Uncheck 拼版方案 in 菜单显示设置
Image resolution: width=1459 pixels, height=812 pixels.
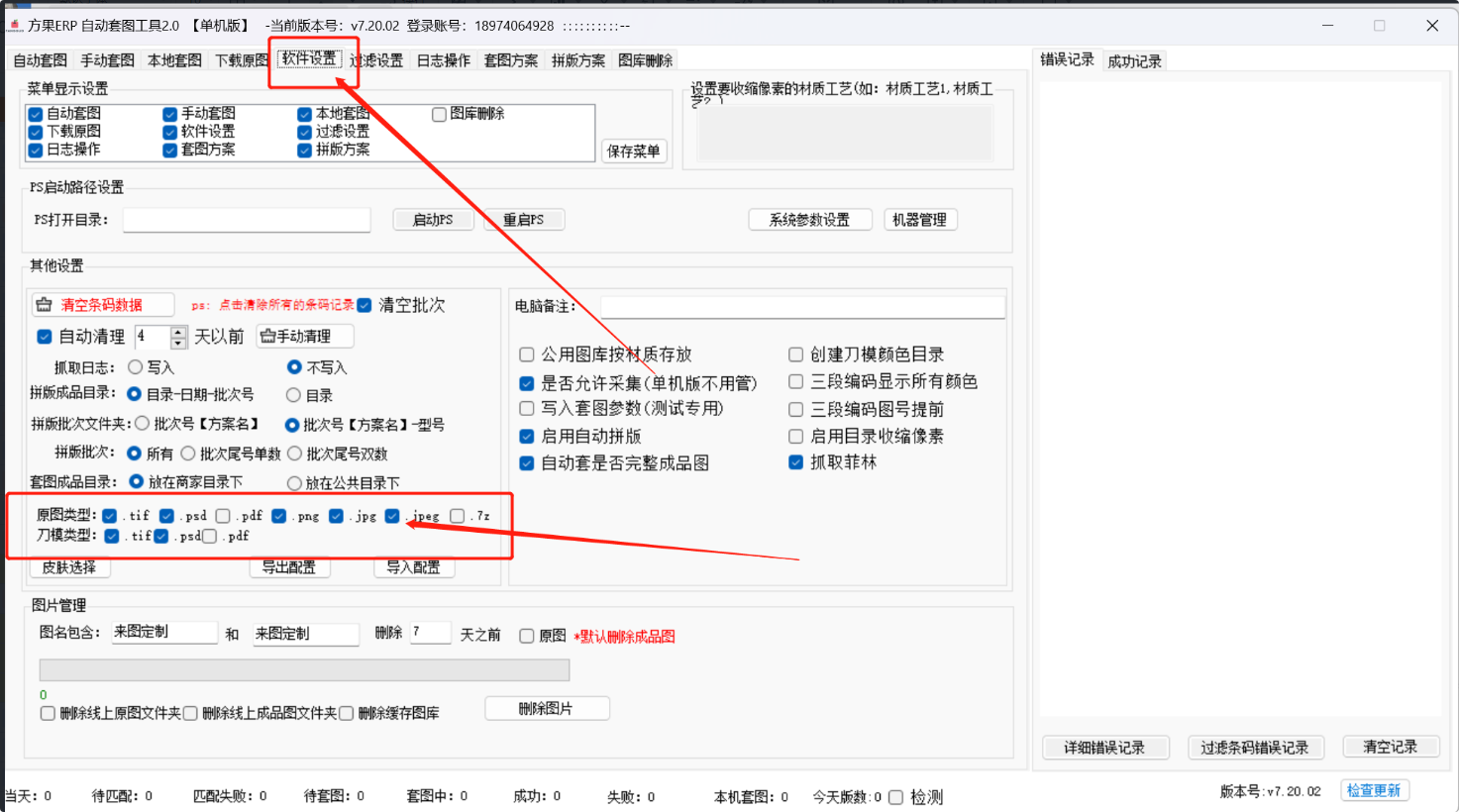tap(305, 150)
